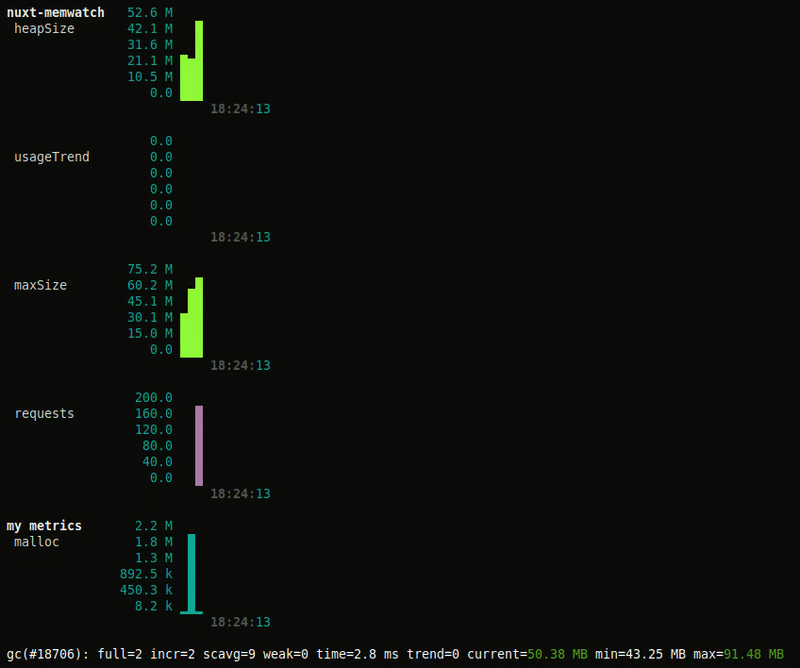Viewport: 800px width, 668px height.
Task: Click the "2.2 M" axis value
Action: [x=154, y=526]
